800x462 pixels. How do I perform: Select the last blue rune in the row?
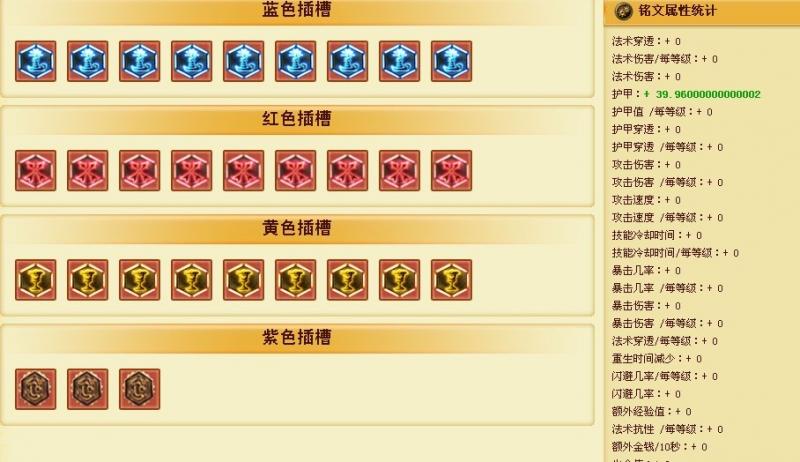pos(452,61)
